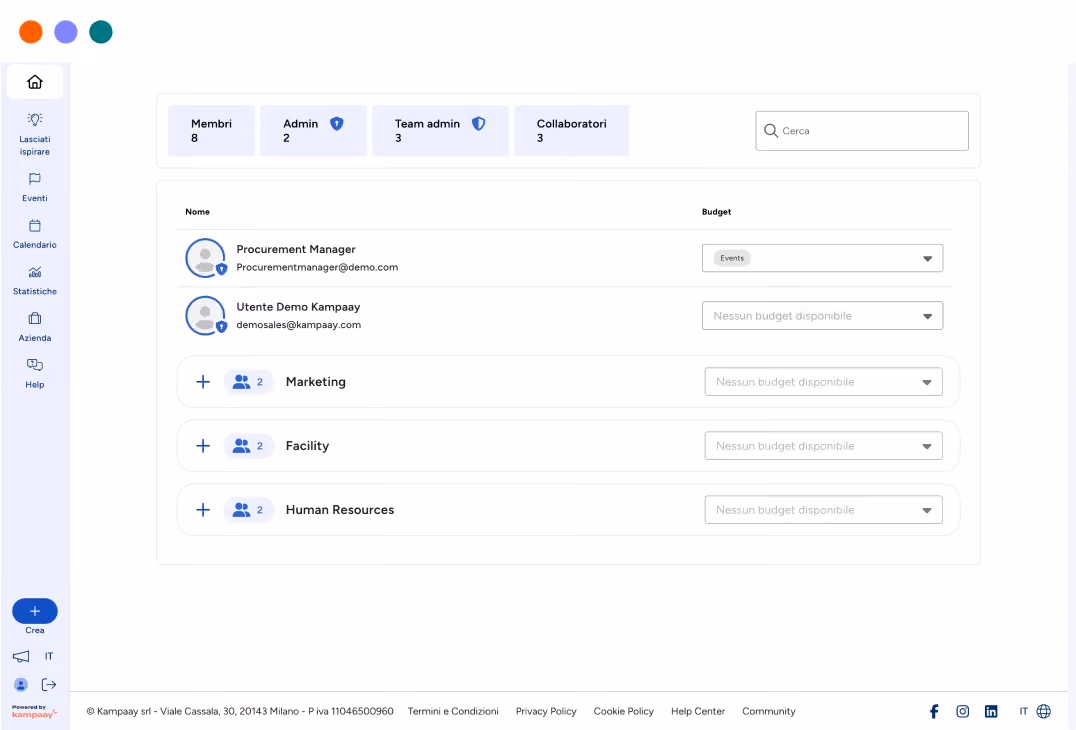Click the Powered by kampaay logo
Viewport: 1076px width, 730px height.
tap(34, 711)
